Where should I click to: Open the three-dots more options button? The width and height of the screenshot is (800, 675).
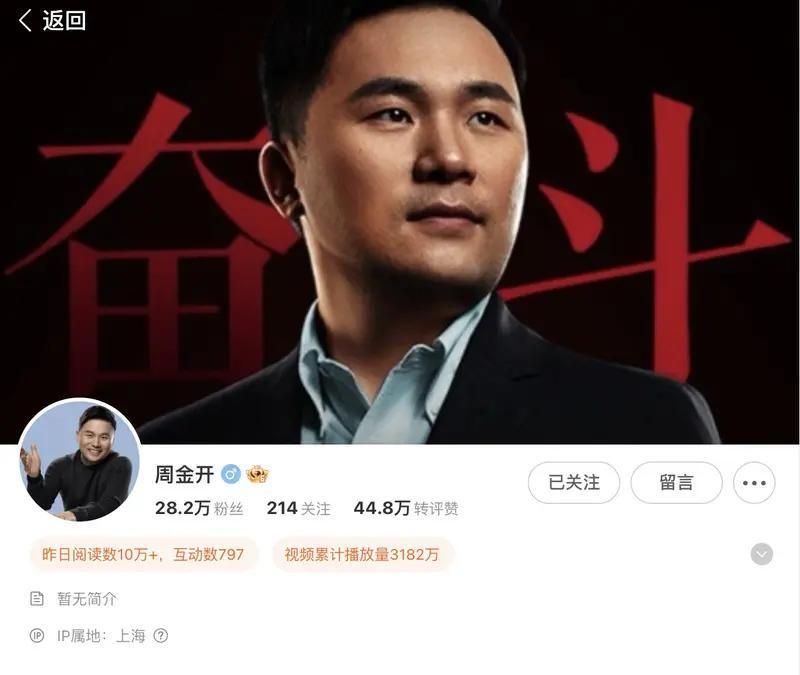pos(754,483)
